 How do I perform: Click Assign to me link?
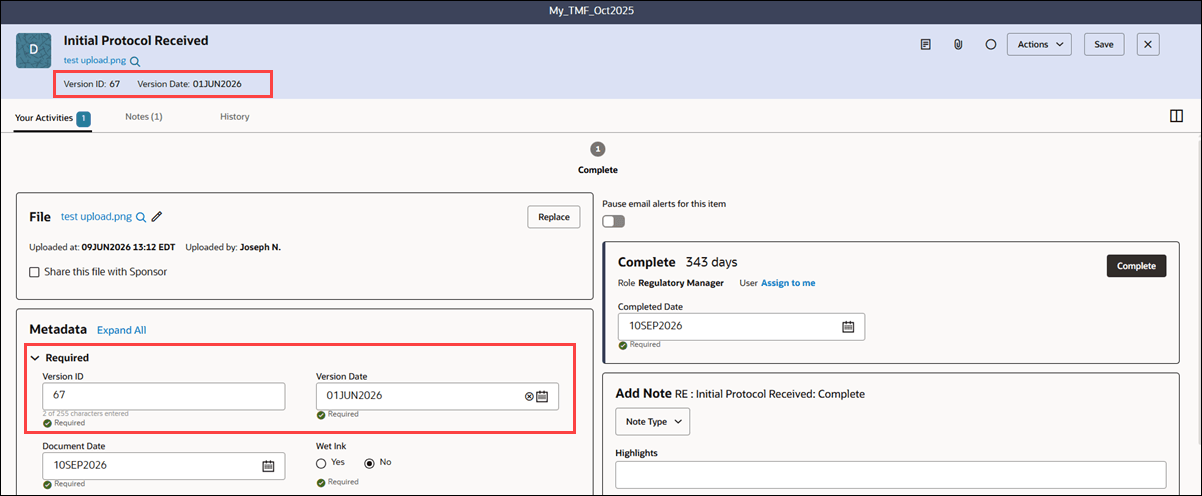(x=788, y=283)
